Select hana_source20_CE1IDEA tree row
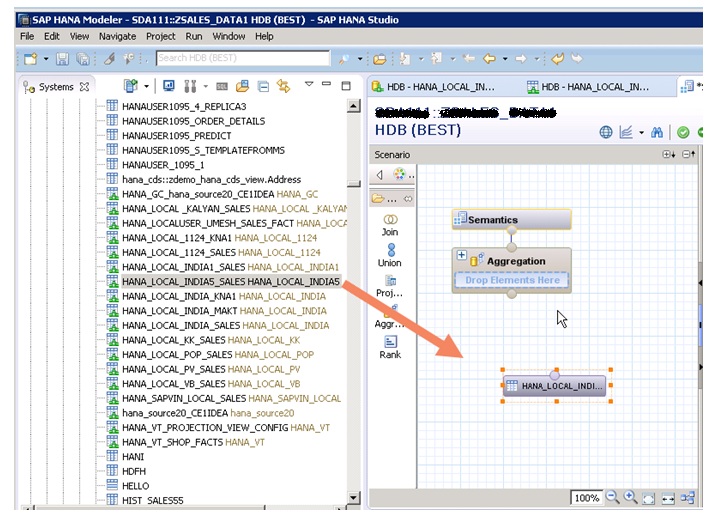 [201, 413]
